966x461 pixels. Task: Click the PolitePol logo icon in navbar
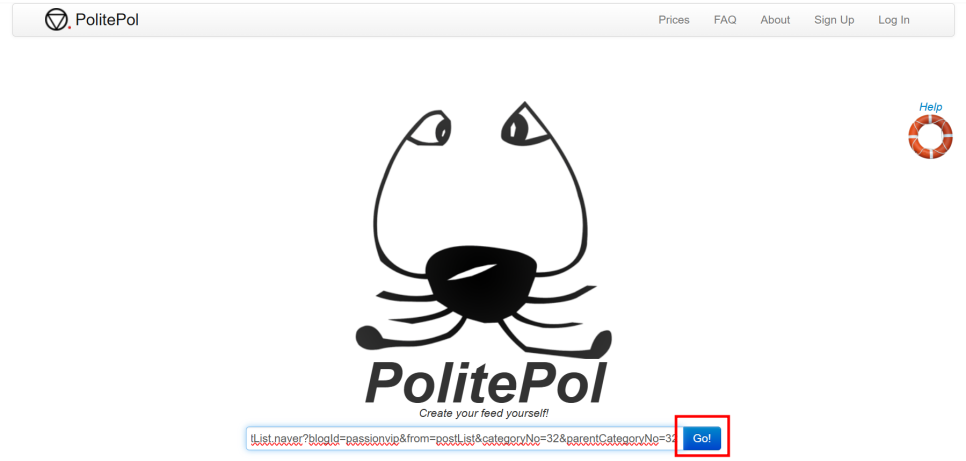click(57, 20)
